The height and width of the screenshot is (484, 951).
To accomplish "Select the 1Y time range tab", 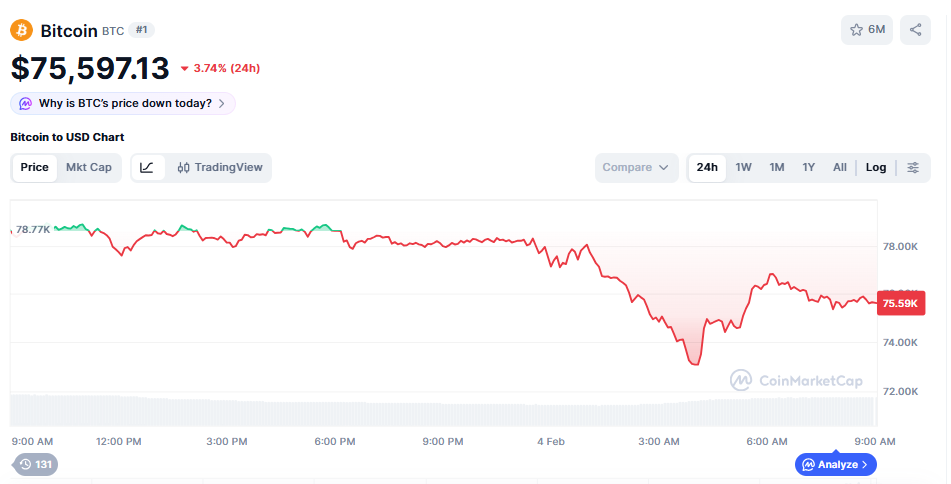I will (x=808, y=168).
